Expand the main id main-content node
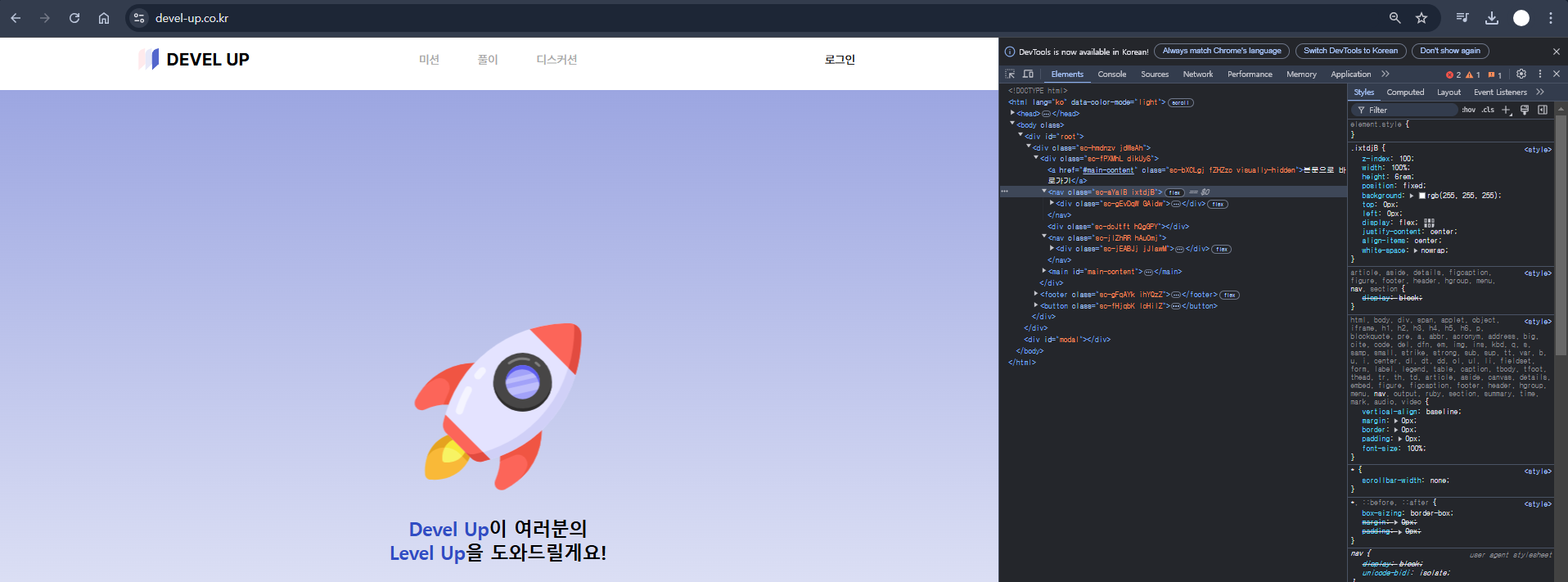This screenshot has width=1568, height=582. [1044, 271]
